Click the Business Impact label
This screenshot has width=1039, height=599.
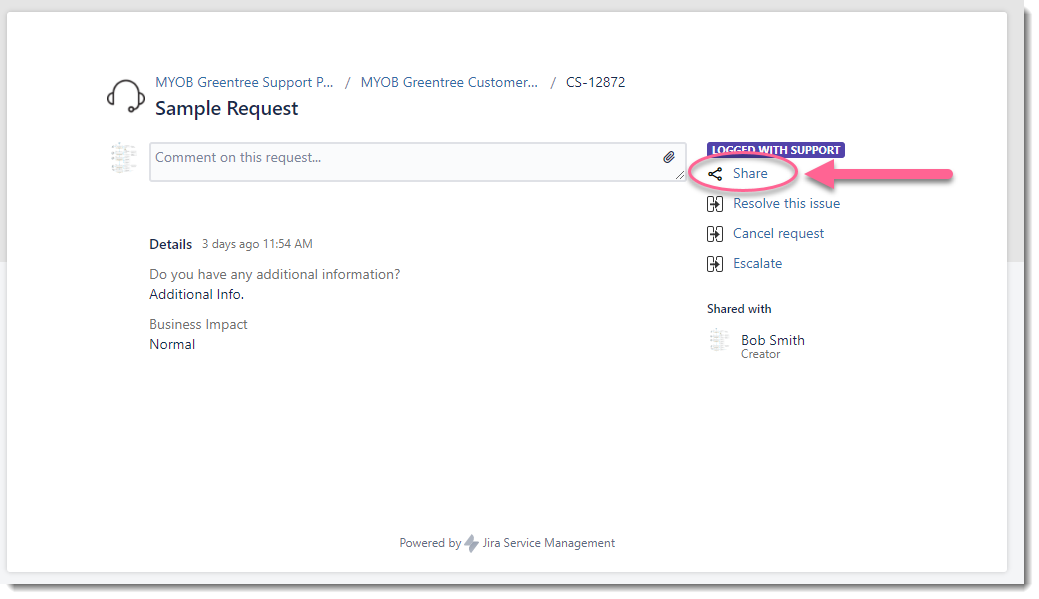(x=198, y=324)
